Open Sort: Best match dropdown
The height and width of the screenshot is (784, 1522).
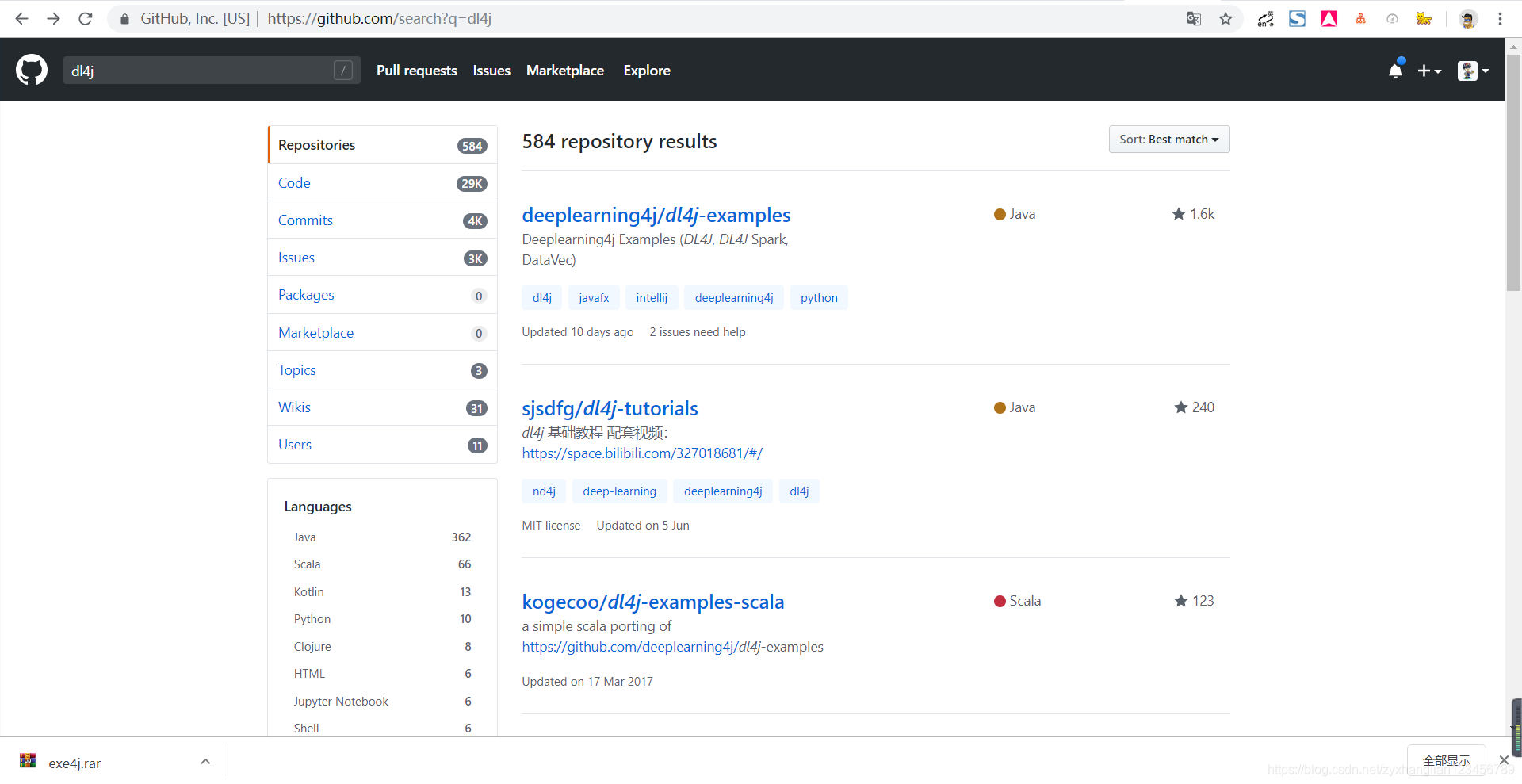pos(1169,140)
